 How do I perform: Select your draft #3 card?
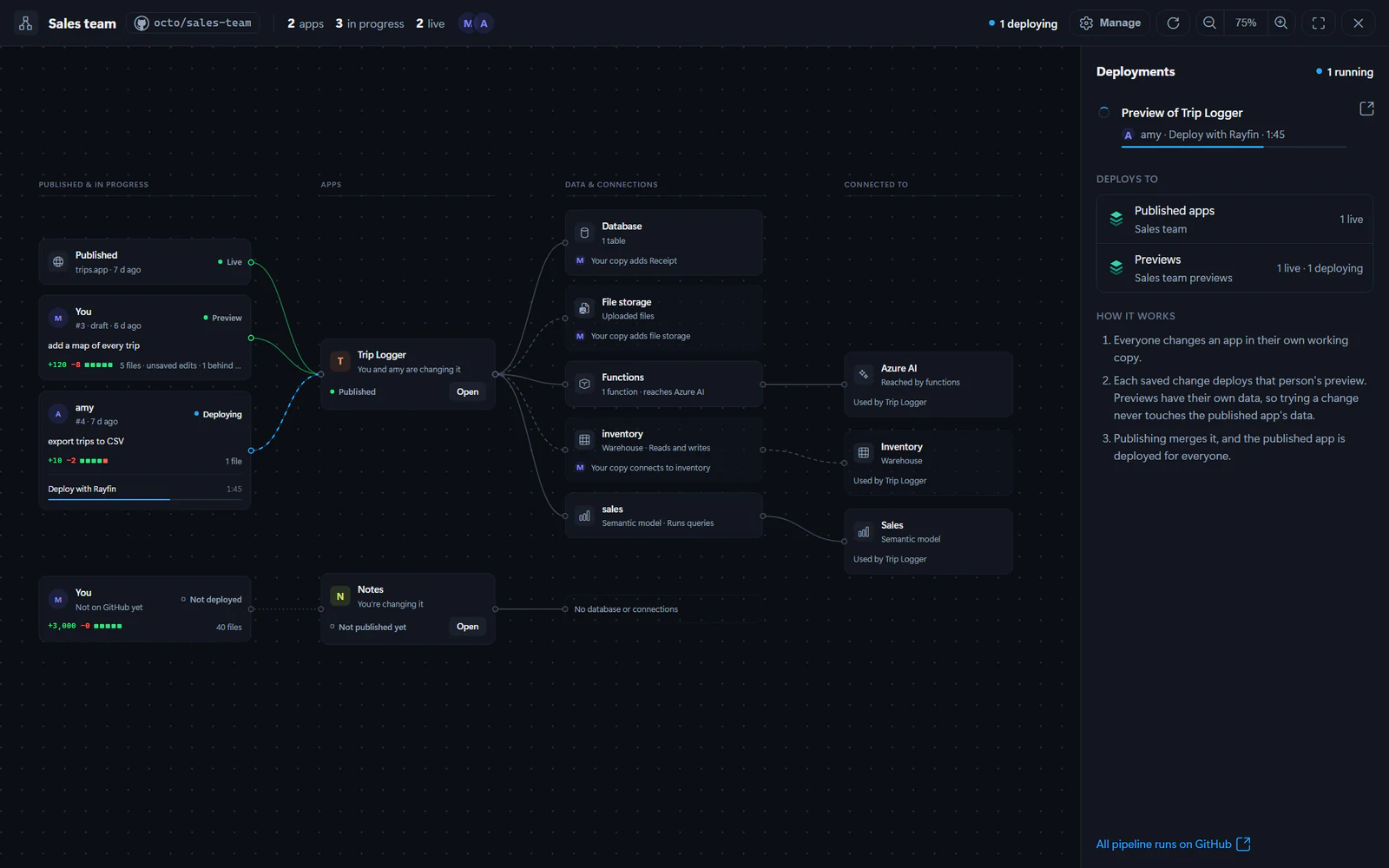click(145, 338)
